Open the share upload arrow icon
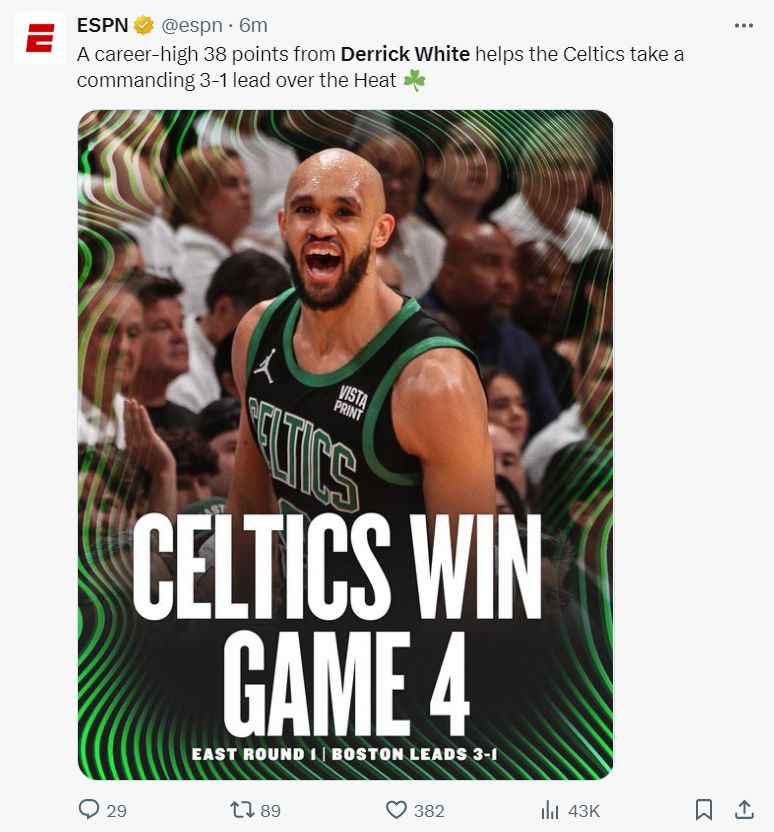Screen dimensions: 774x832 click(744, 810)
